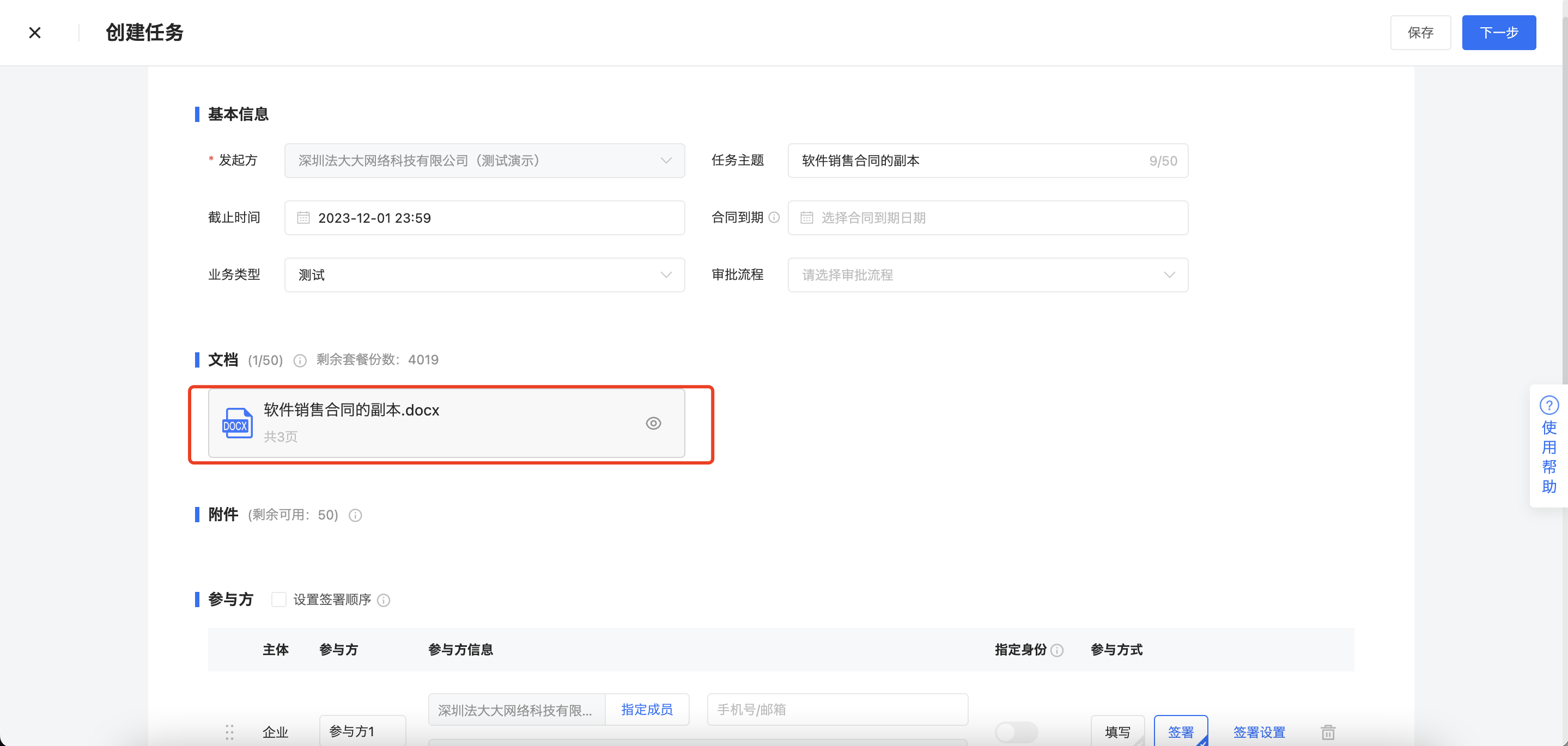The width and height of the screenshot is (1568, 746).
Task: Click the 主体 column header
Action: [x=275, y=650]
